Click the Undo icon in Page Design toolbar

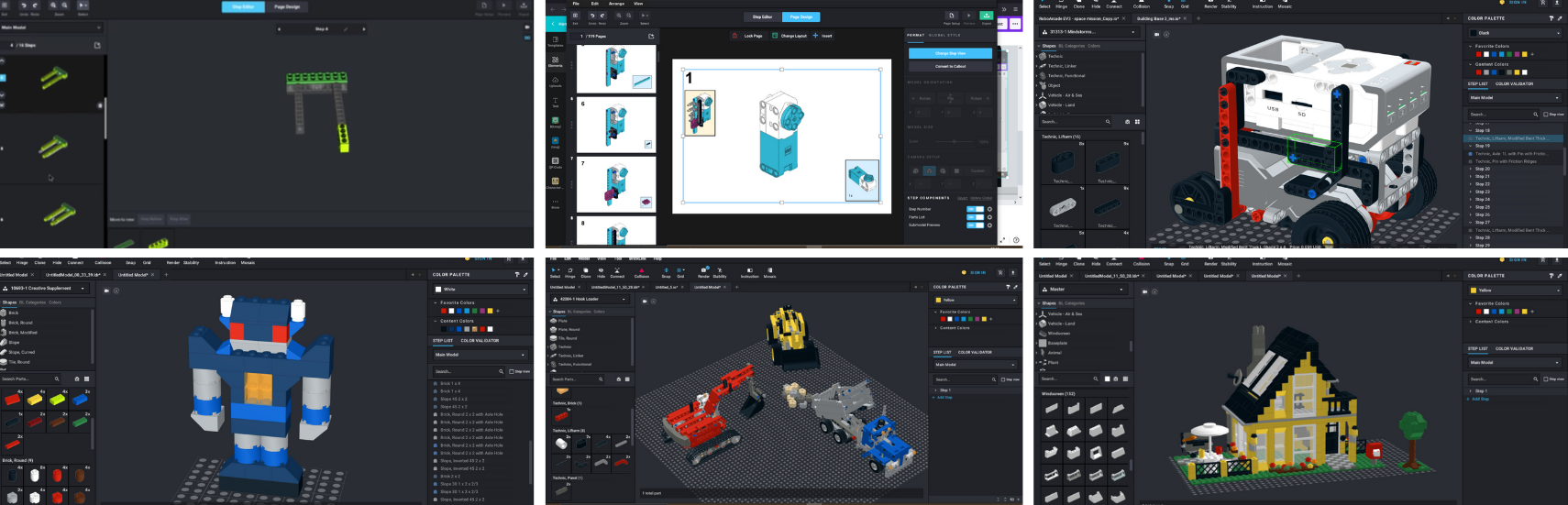tap(592, 16)
